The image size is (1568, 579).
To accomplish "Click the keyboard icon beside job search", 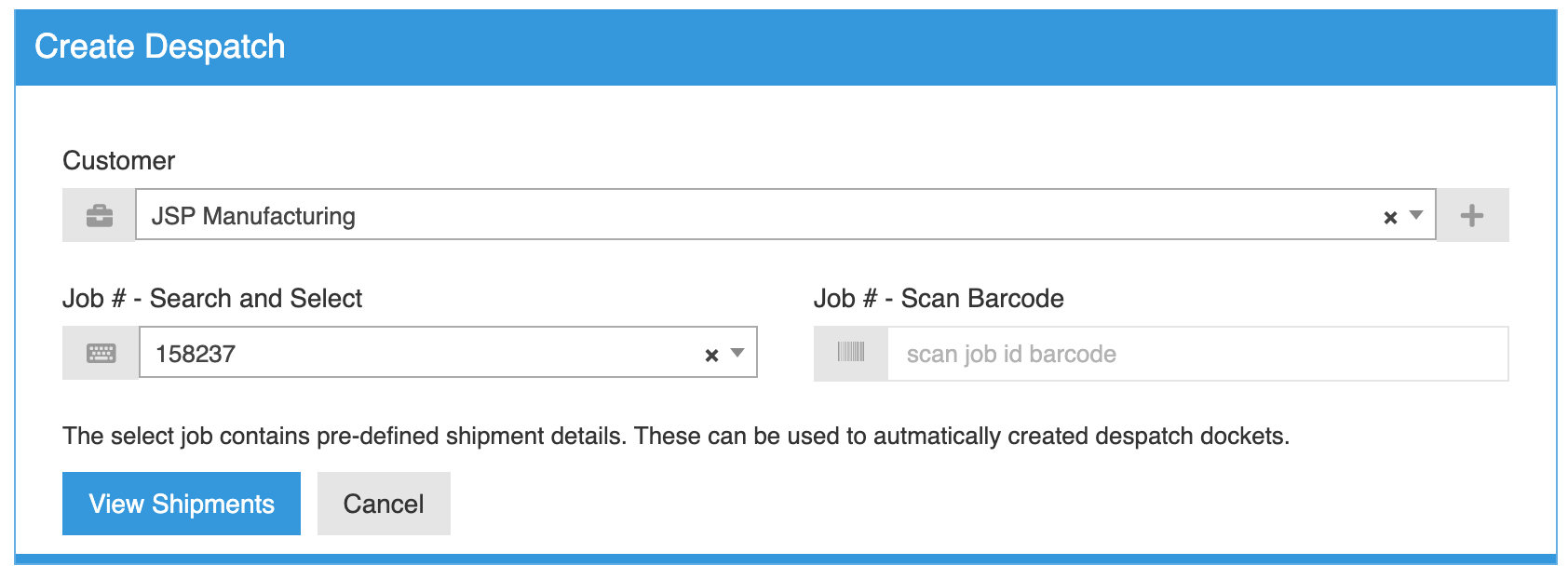I will 101,354.
